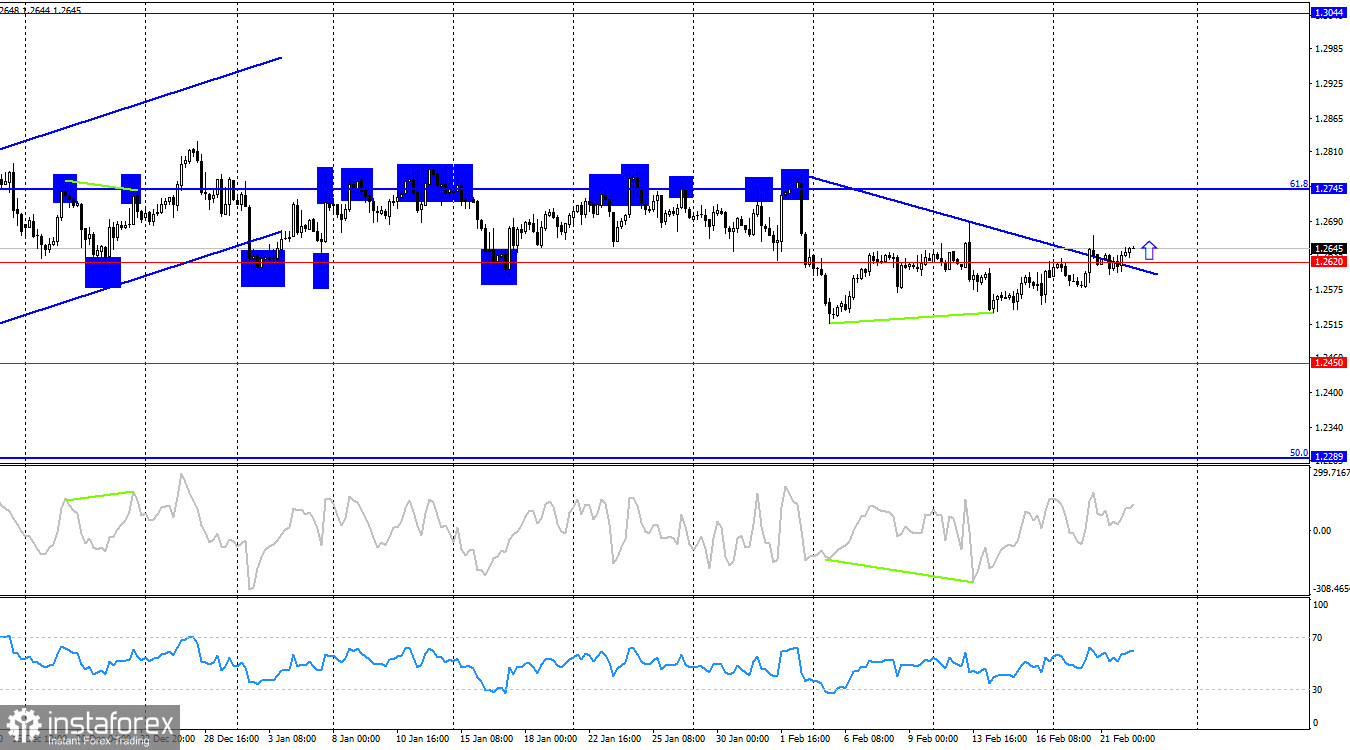Click the 299.7167 oscillator scale value

coord(1331,472)
